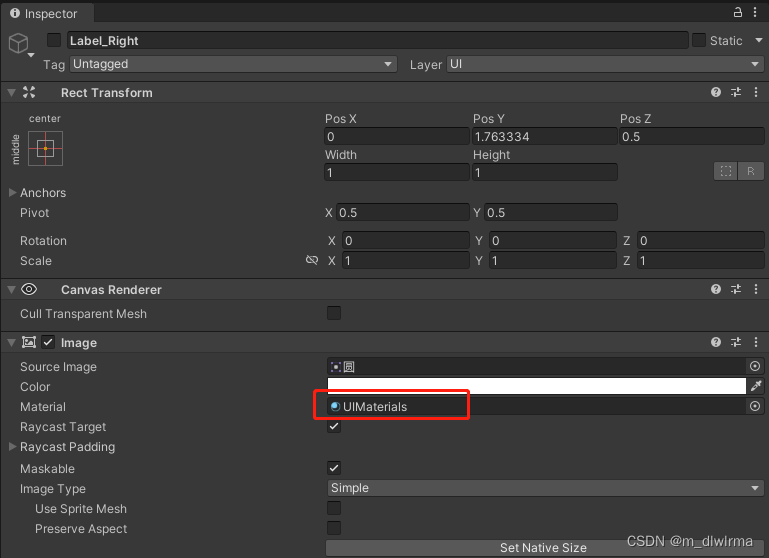Open Rect Transform component context menu
The height and width of the screenshot is (558, 769).
[x=756, y=92]
